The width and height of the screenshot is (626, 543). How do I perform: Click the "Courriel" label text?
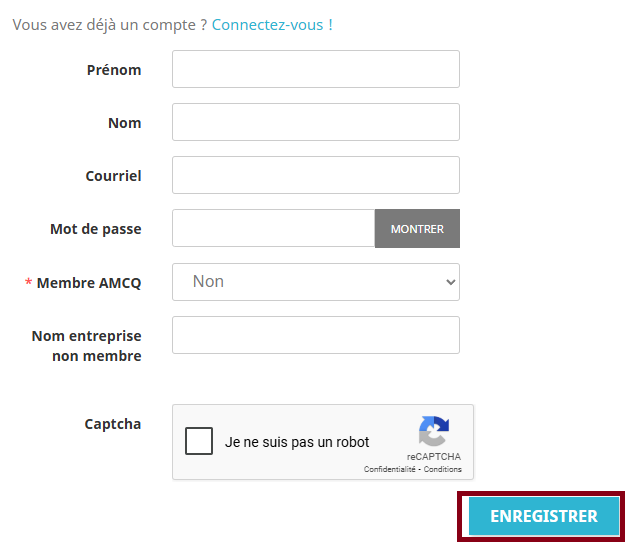point(113,176)
